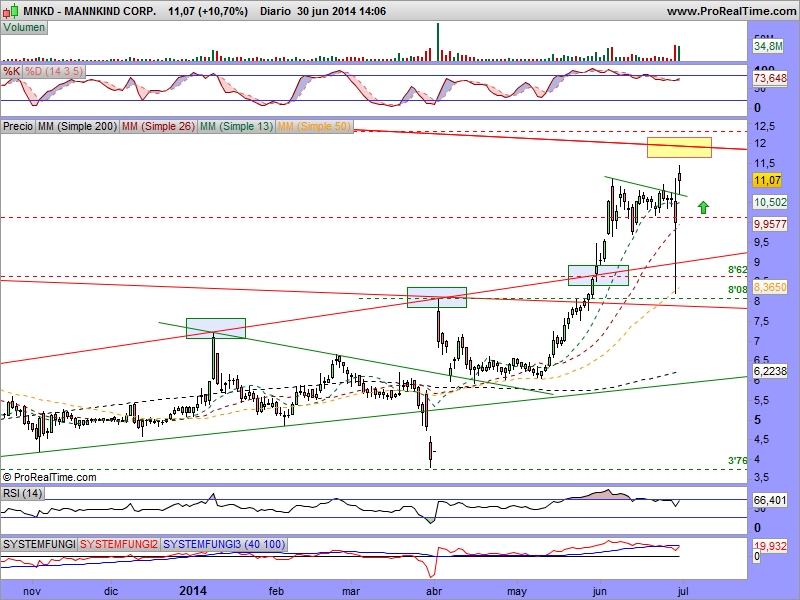The width and height of the screenshot is (800, 600).
Task: Click the dic label on time axis
Action: (x=111, y=591)
